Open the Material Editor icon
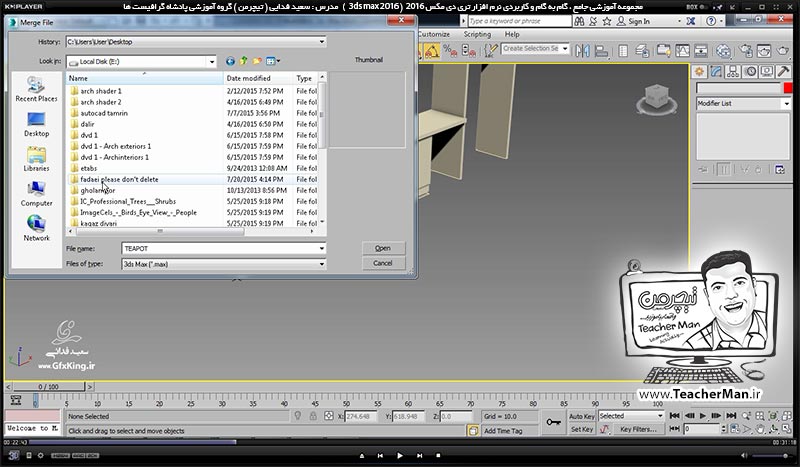This screenshot has width=800, height=467. (x=723, y=51)
